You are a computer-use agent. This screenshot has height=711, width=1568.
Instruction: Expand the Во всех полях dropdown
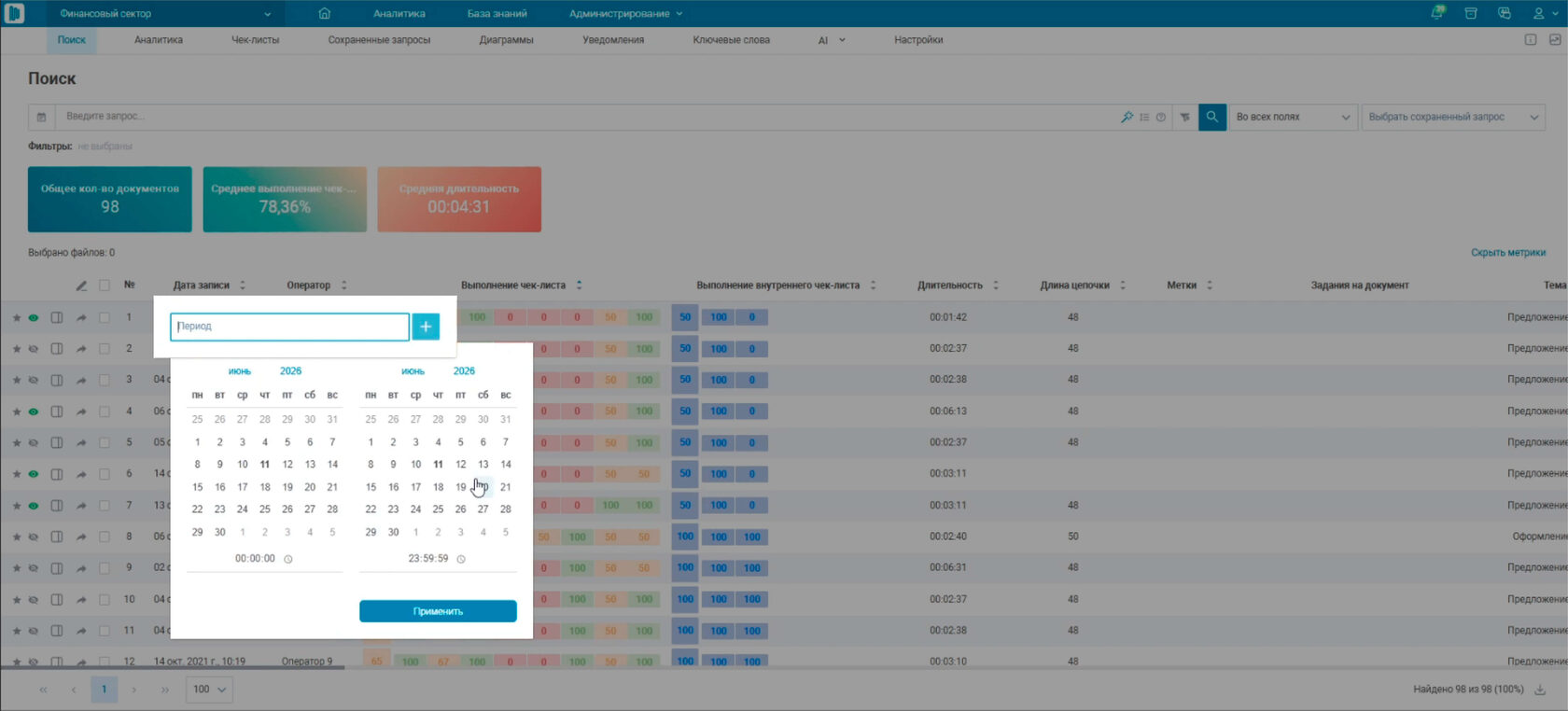pyautogui.click(x=1293, y=117)
